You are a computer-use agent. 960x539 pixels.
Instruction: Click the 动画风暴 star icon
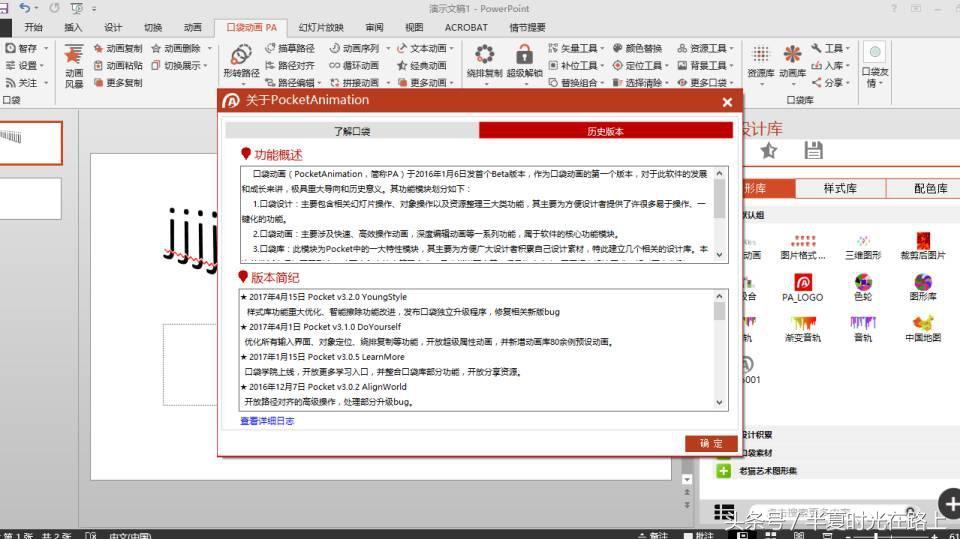73,56
